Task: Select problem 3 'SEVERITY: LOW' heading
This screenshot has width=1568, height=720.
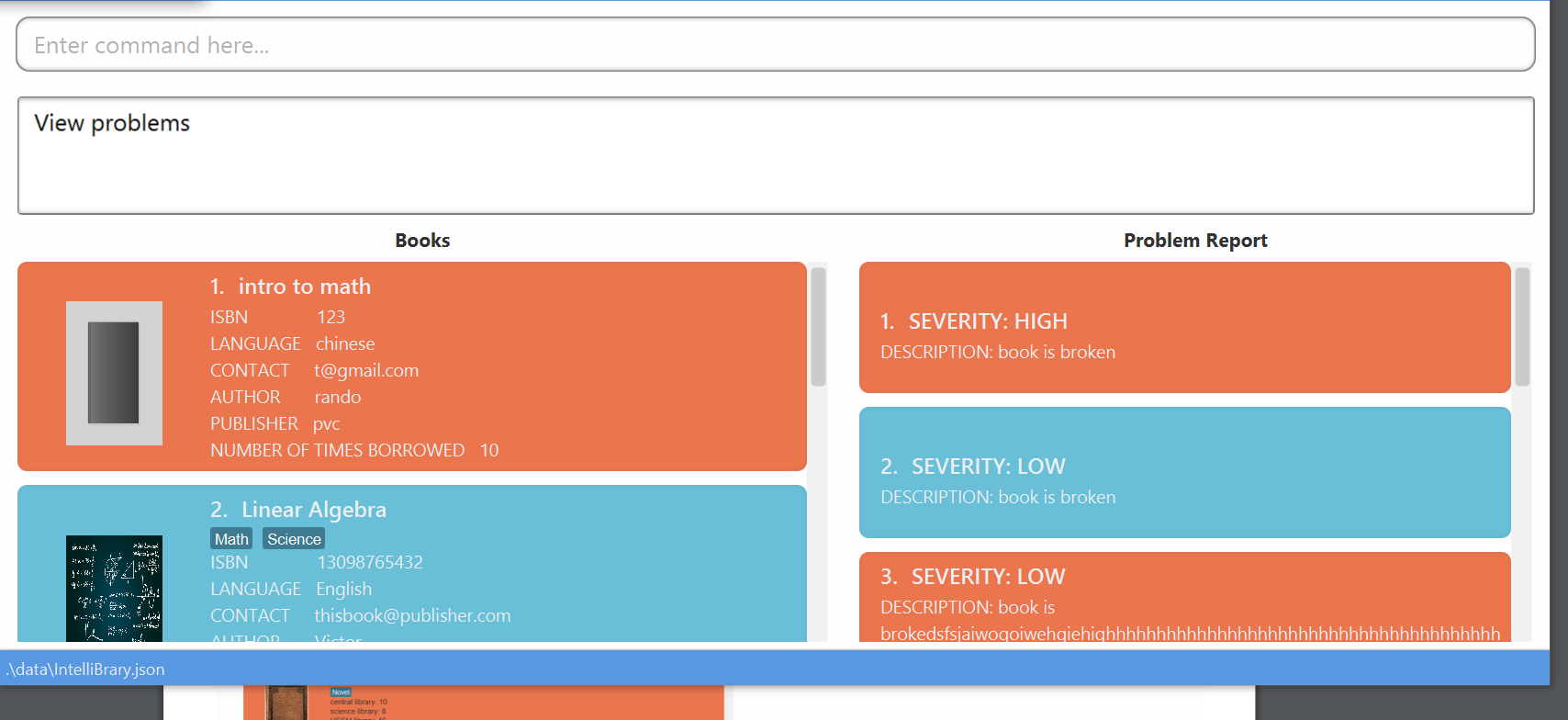Action: click(x=989, y=577)
